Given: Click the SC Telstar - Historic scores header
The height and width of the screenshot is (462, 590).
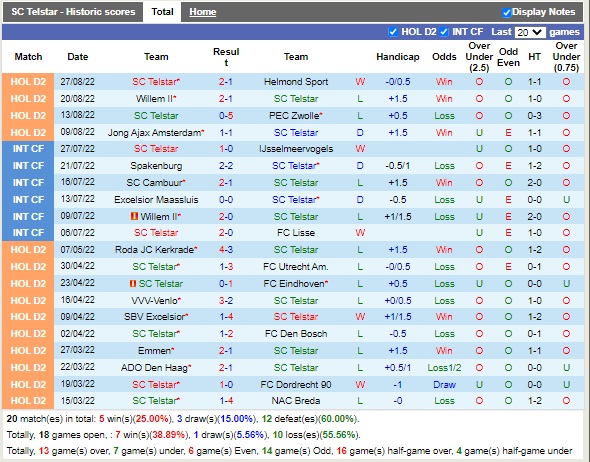Looking at the screenshot, I should tap(73, 12).
